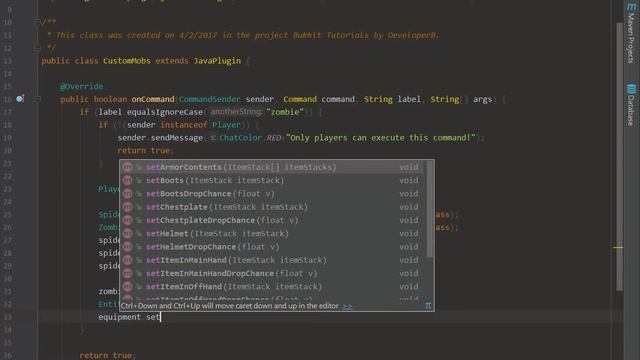This screenshot has width=640, height=360.
Task: Click the RED constant
Action: tap(274, 138)
